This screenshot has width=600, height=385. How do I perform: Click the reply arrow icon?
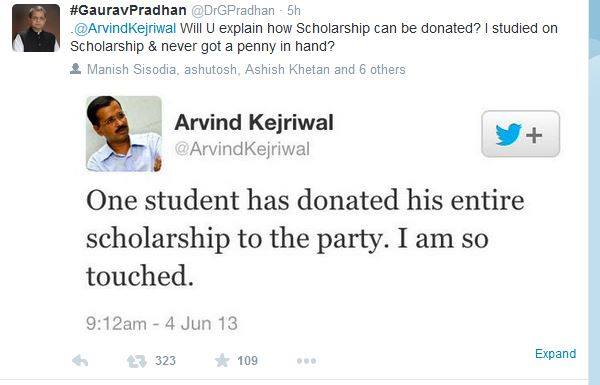click(80, 361)
